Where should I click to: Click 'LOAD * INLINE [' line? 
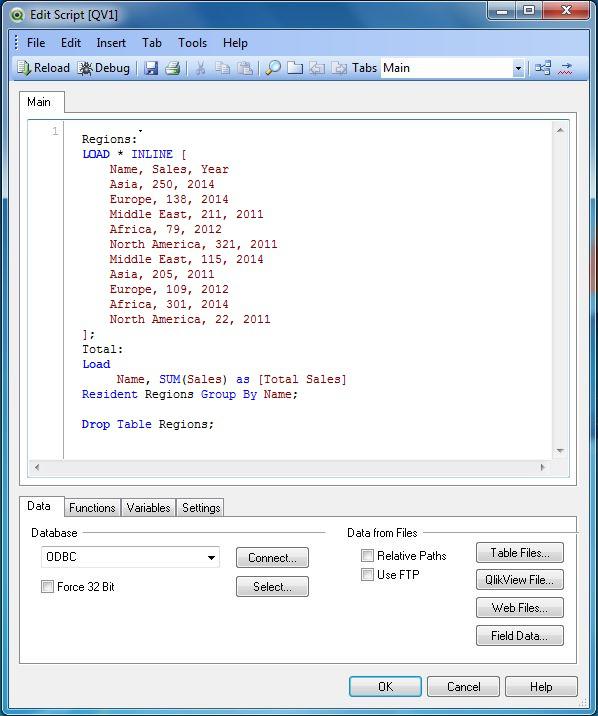134,154
